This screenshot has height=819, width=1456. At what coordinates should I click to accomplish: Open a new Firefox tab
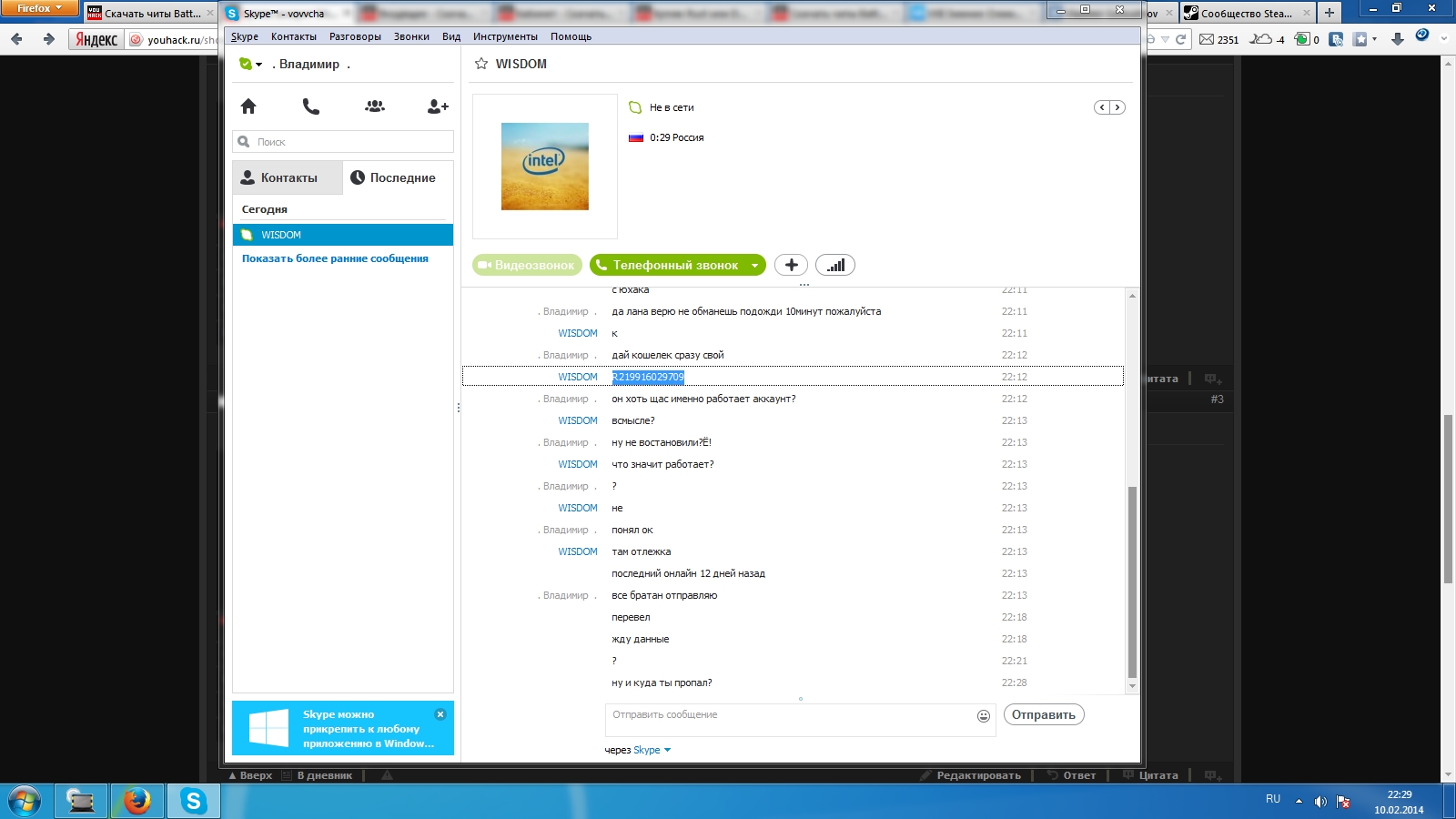tap(1330, 13)
